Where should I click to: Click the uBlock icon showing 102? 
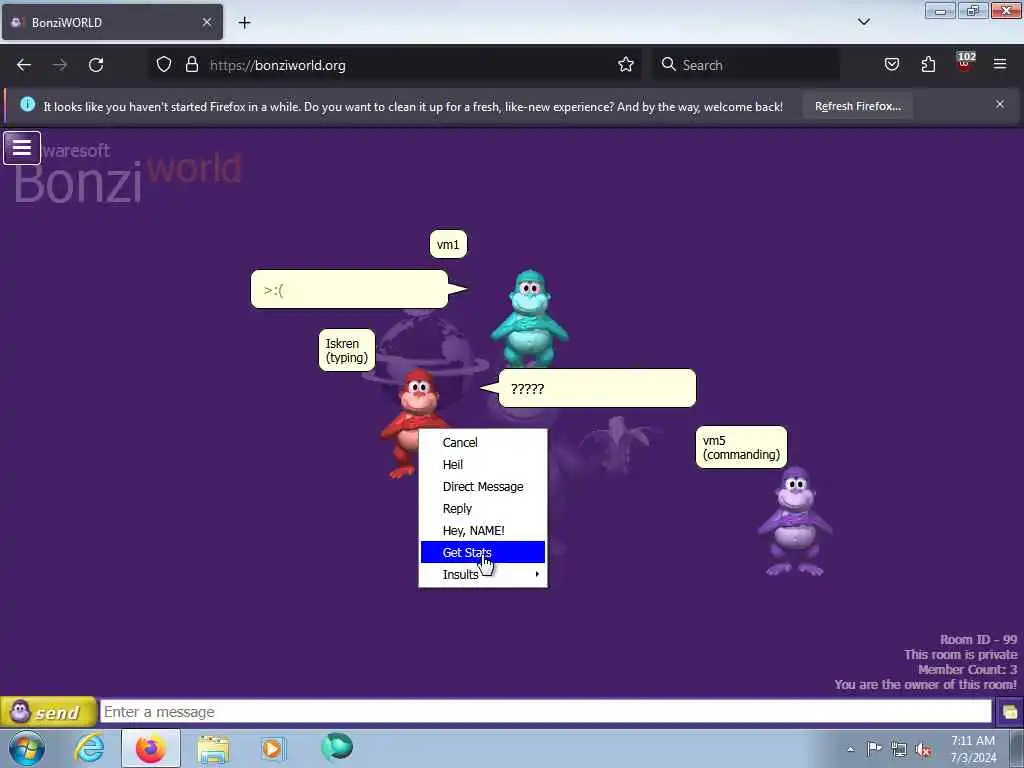click(x=965, y=63)
